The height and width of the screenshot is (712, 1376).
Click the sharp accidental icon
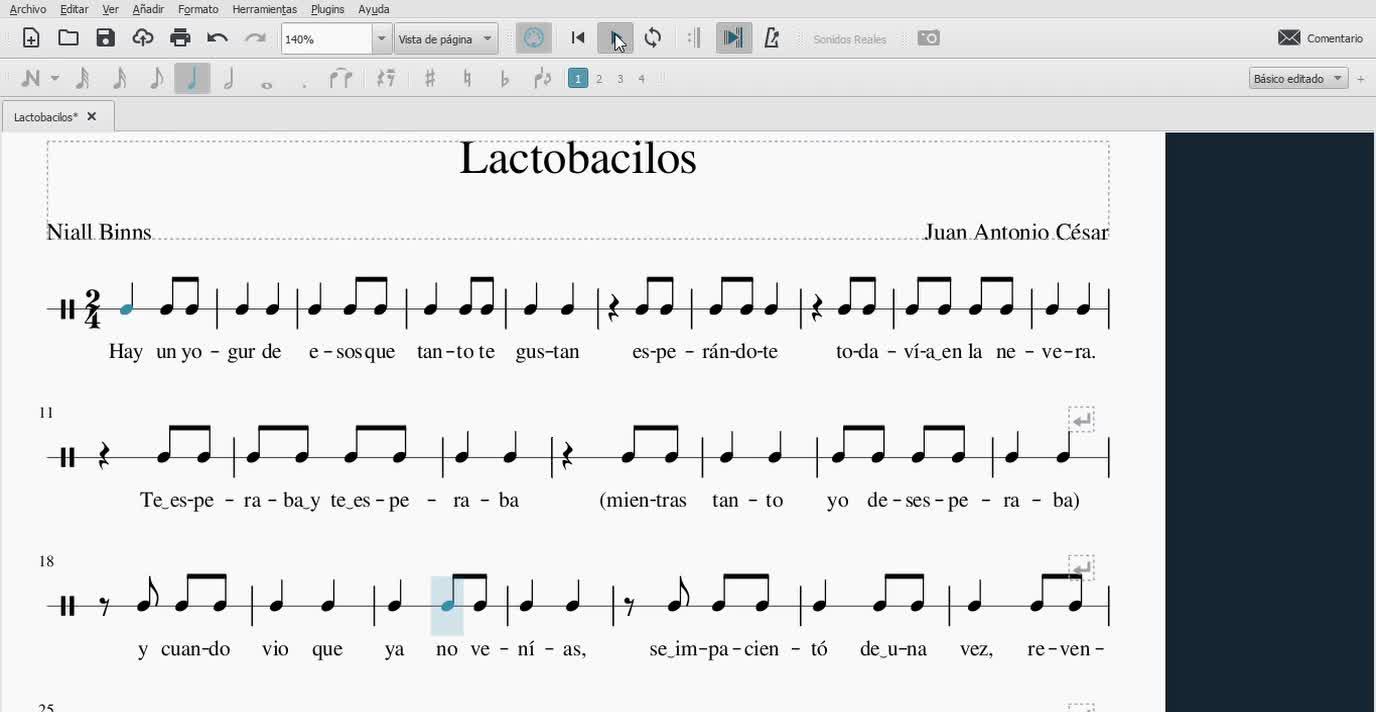[x=430, y=78]
